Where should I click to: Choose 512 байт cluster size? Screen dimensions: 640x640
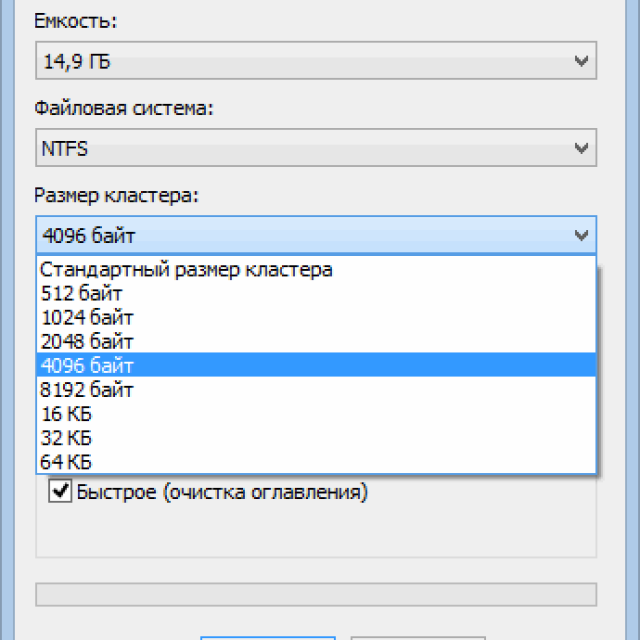click(x=316, y=293)
